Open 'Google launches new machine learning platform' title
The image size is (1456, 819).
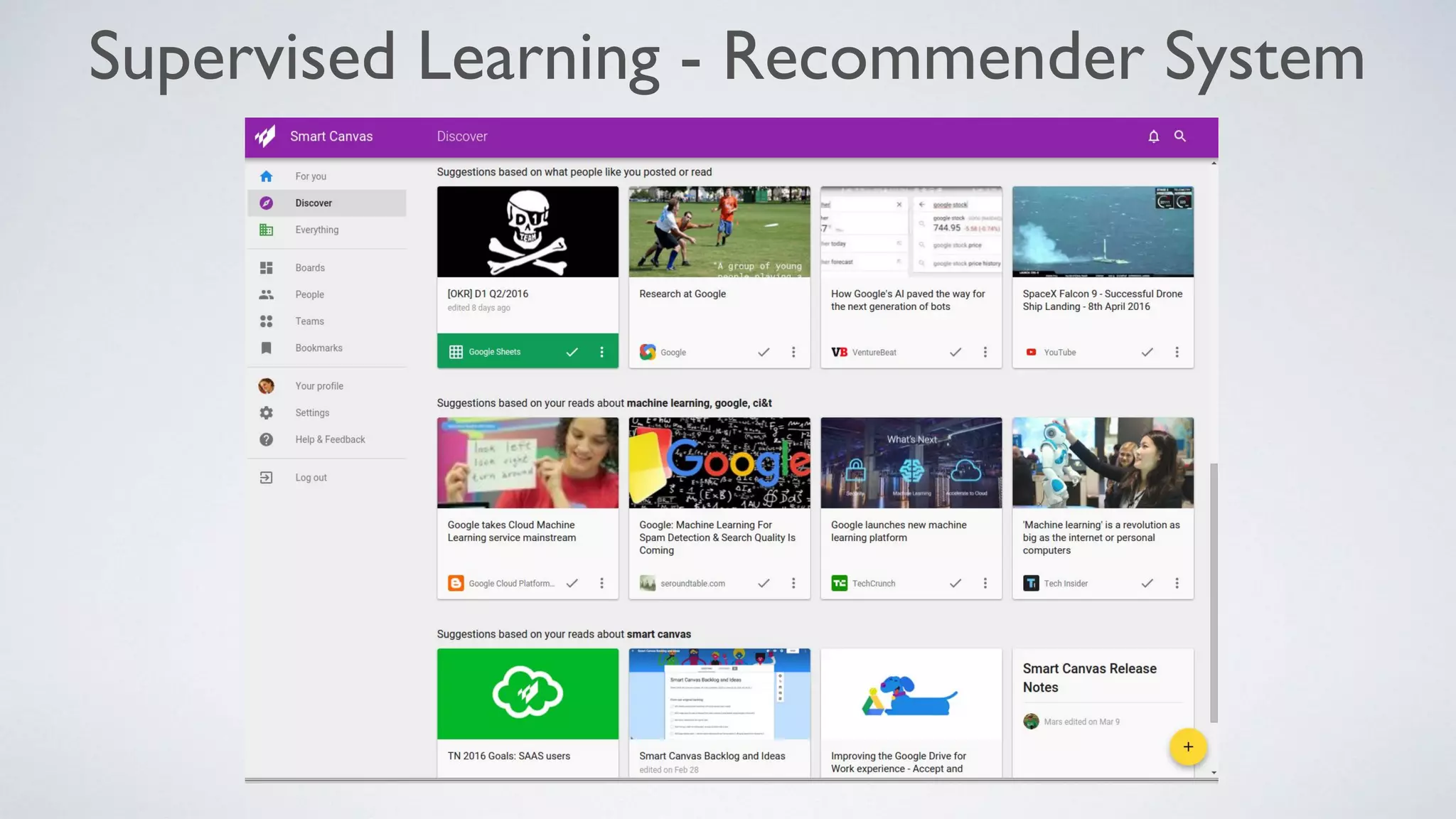[899, 531]
